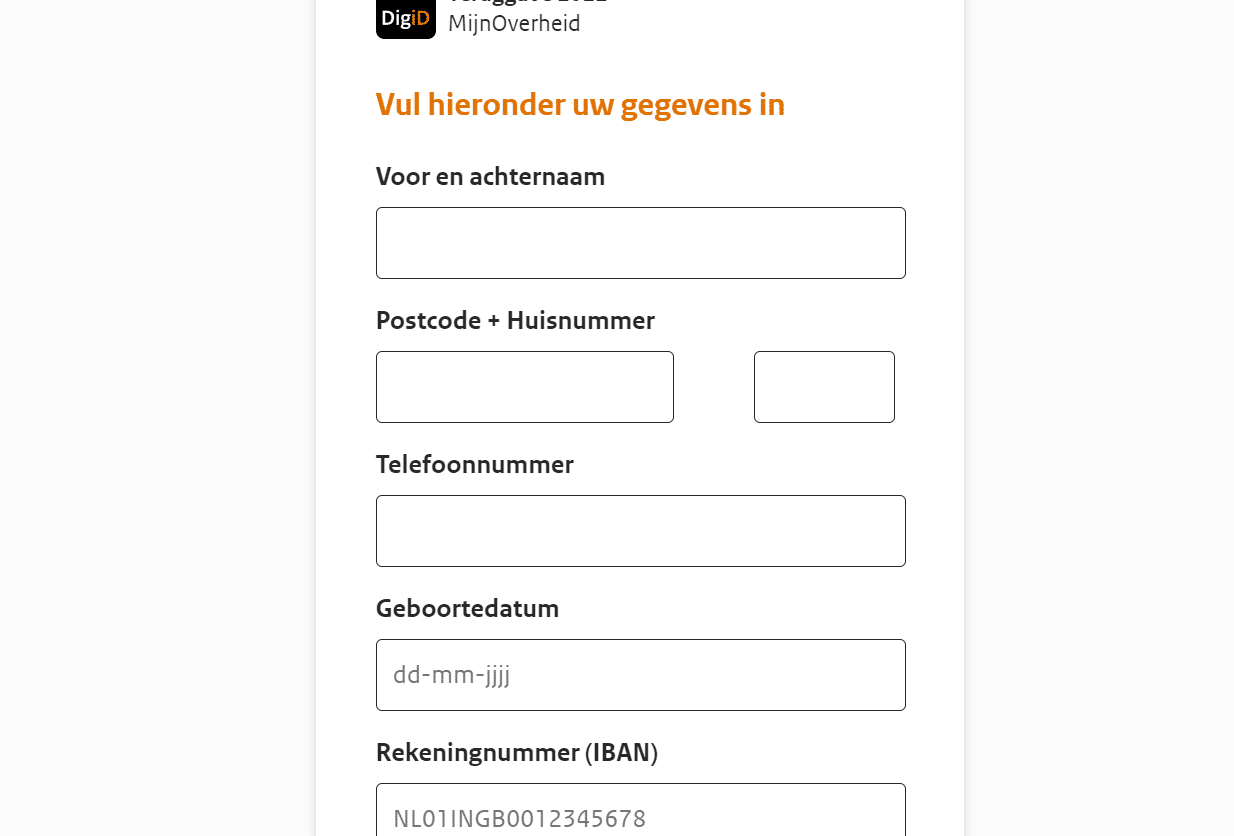Click the gap between postcode and huisnummer fields
The image size is (1234, 836).
pos(713,387)
